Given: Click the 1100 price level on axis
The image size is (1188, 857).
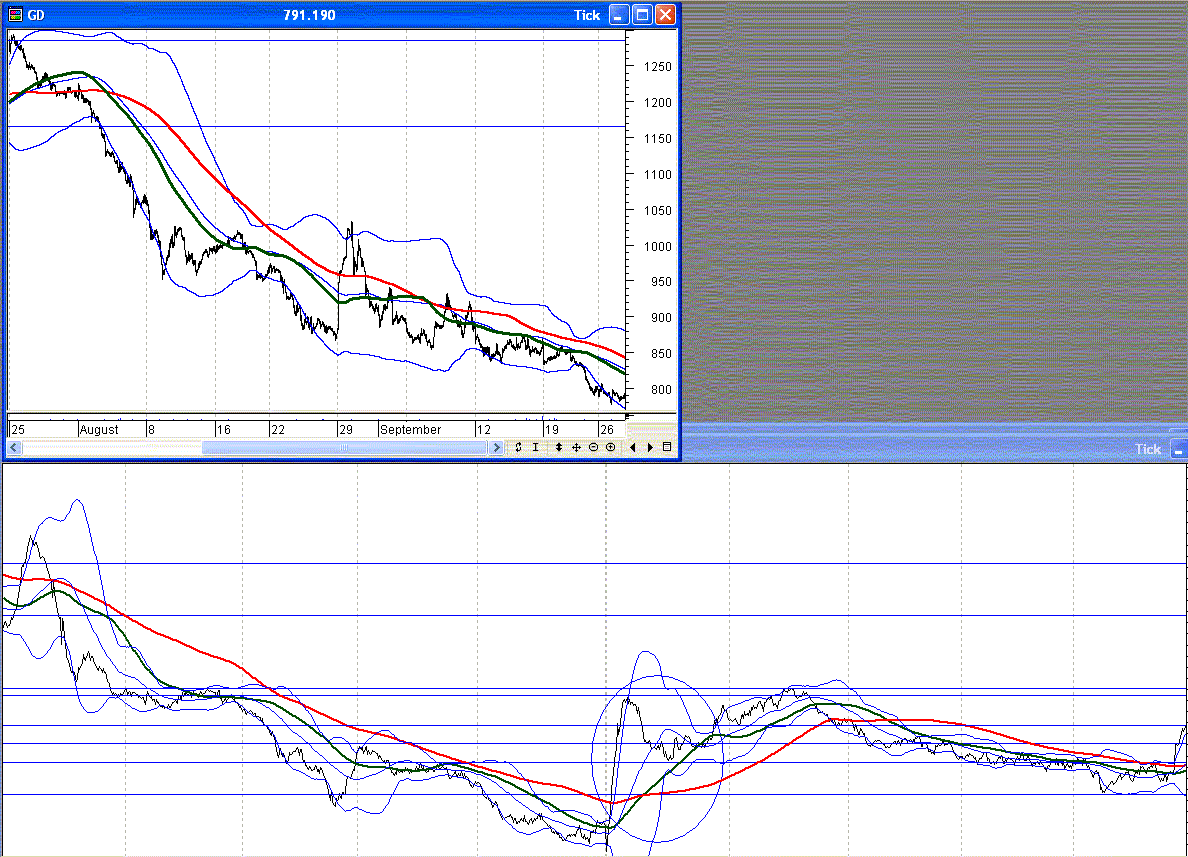Looking at the screenshot, I should coord(658,174).
